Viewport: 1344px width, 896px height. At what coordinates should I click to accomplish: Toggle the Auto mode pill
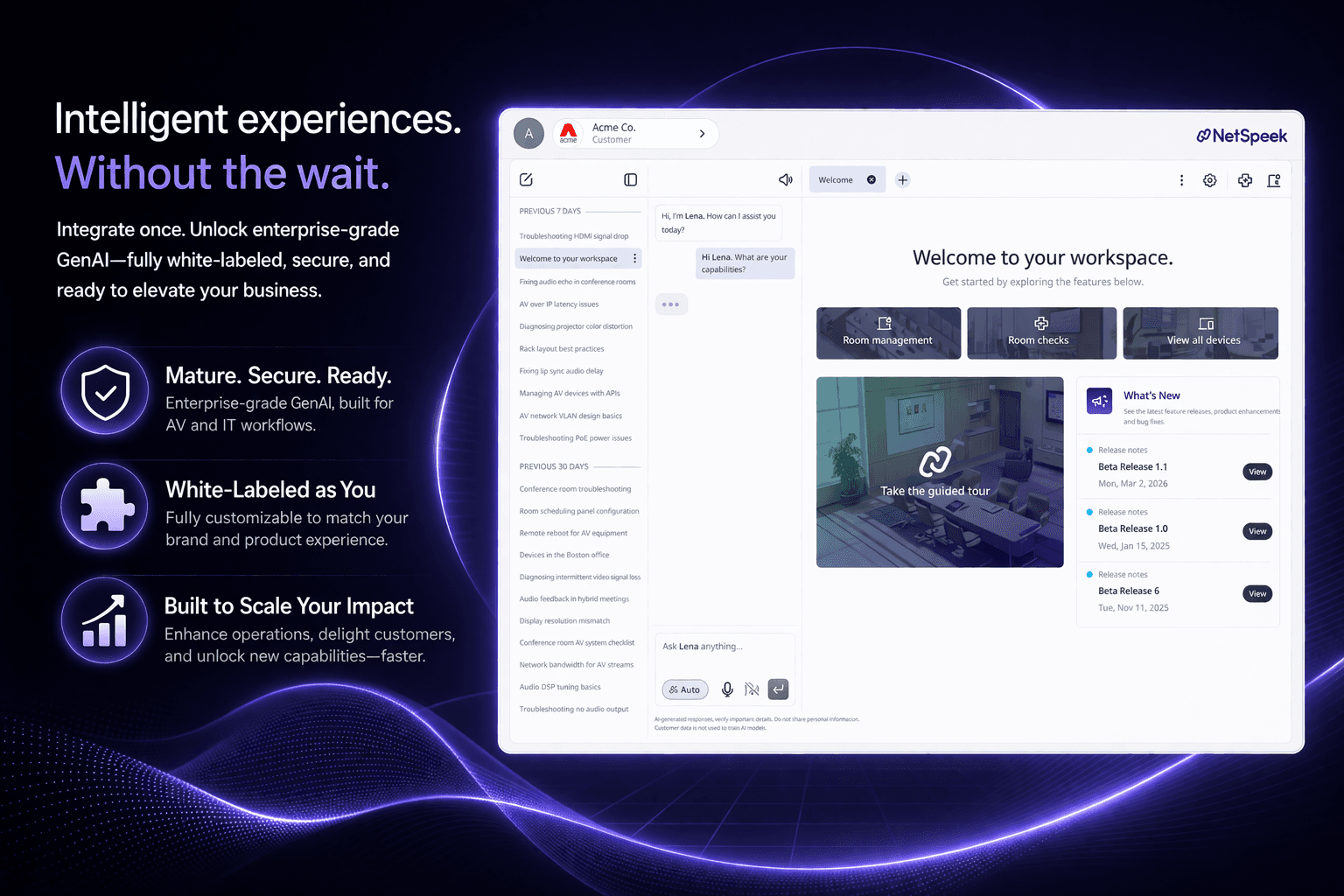(685, 689)
